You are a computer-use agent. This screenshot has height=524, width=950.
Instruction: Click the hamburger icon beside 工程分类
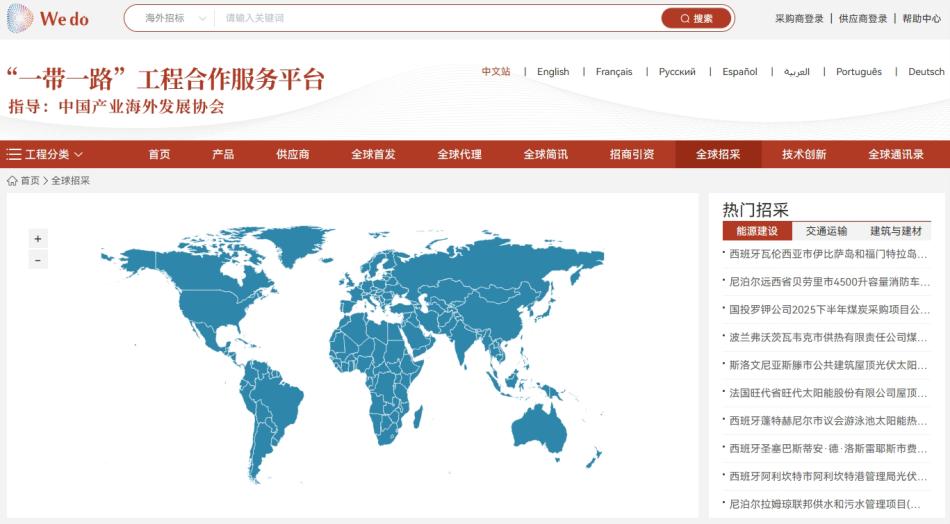coord(13,154)
